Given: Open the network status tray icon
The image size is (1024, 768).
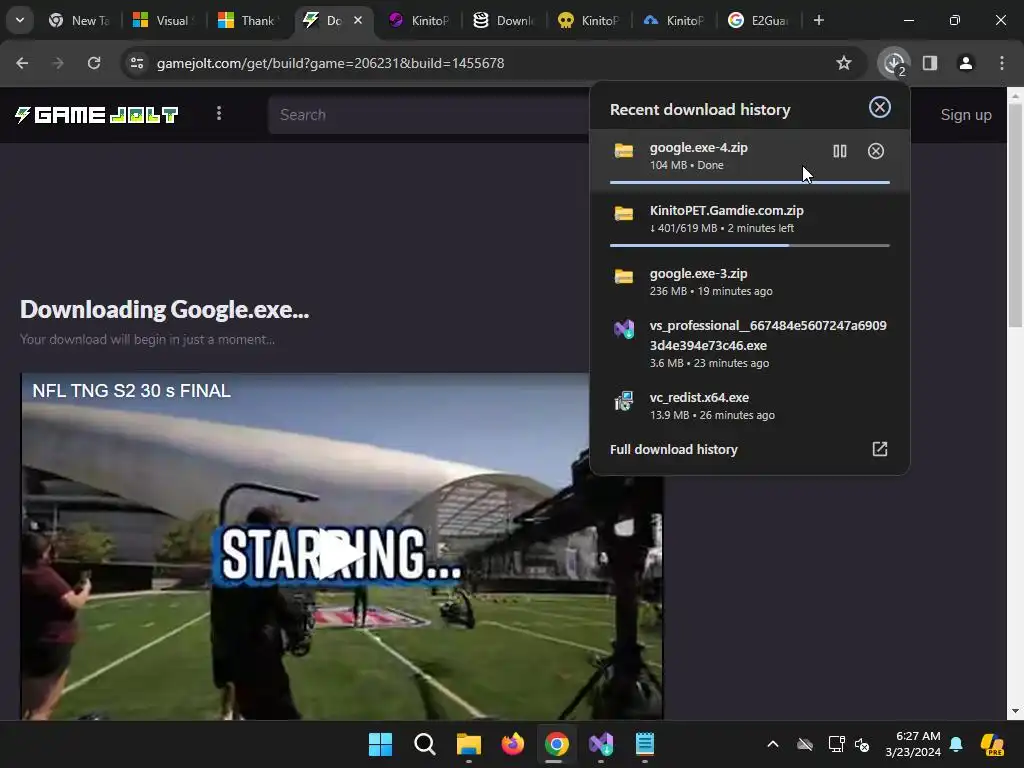Looking at the screenshot, I should (837, 744).
